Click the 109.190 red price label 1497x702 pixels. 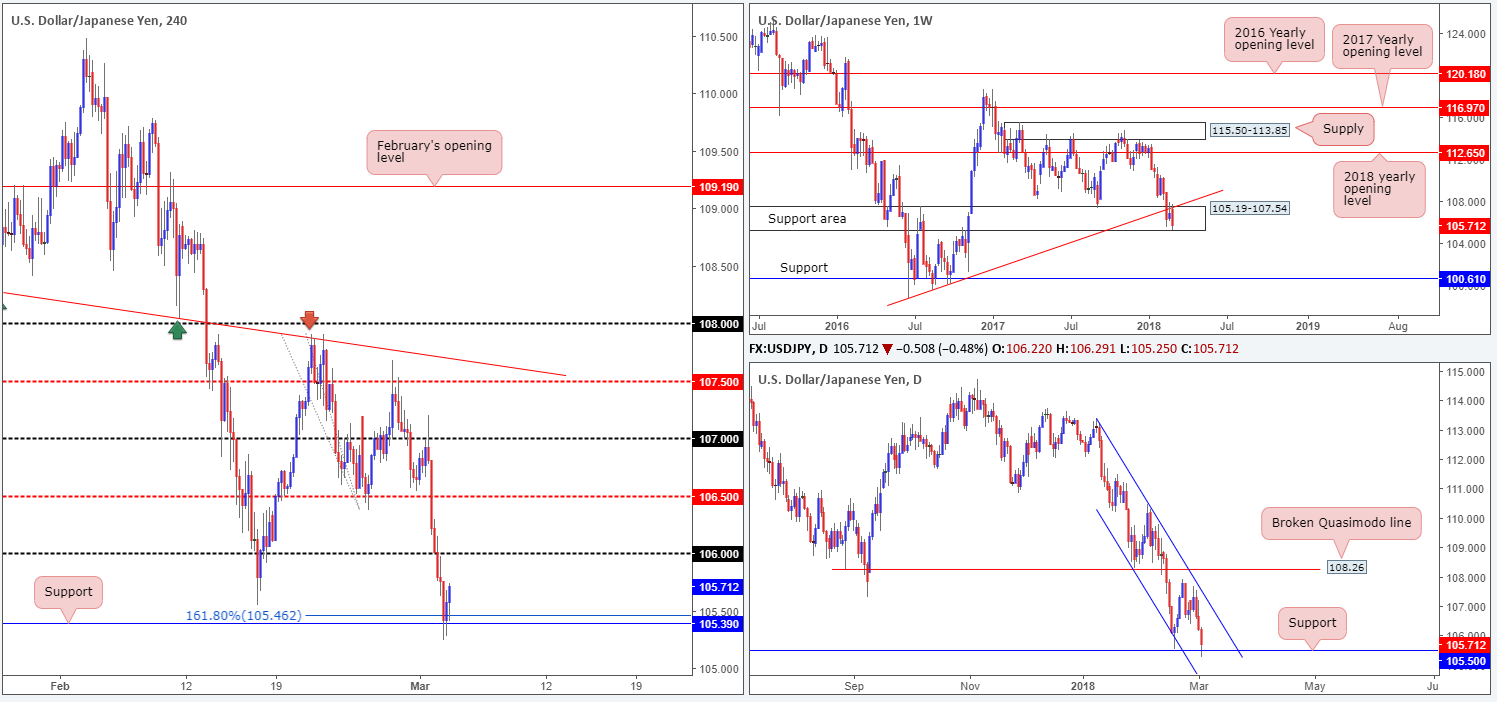coord(716,187)
